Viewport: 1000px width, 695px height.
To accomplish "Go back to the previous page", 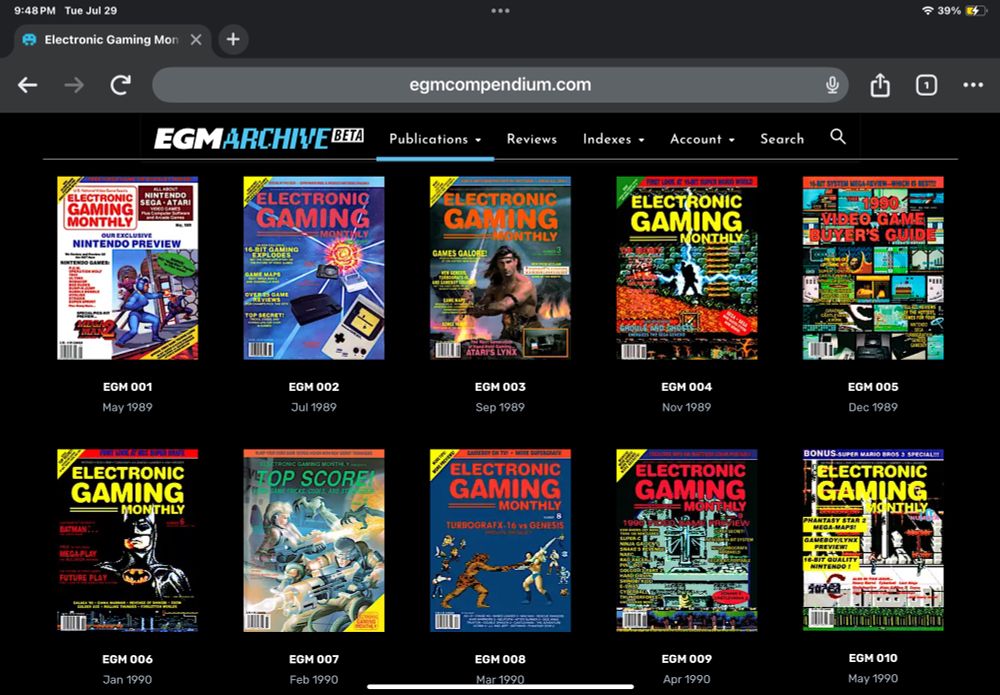I will click(x=27, y=85).
